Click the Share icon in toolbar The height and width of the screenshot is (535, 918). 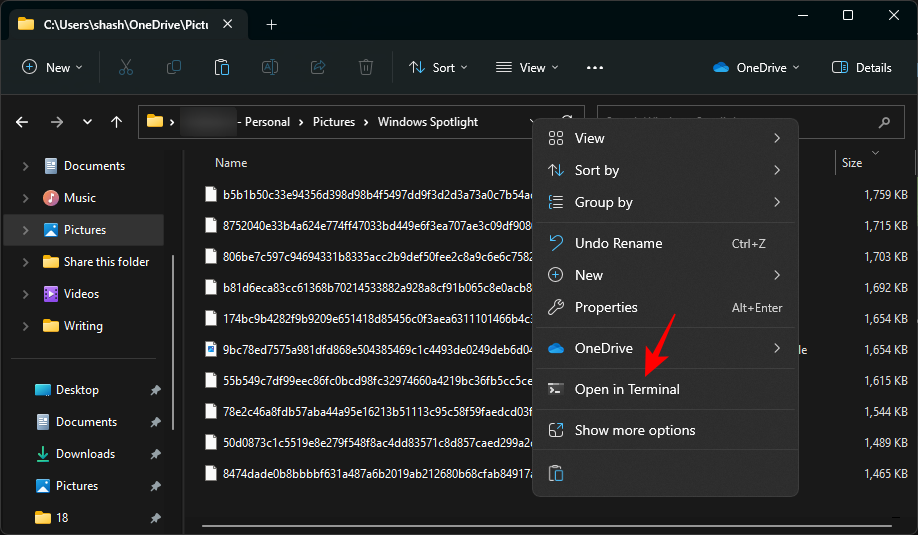(x=318, y=68)
